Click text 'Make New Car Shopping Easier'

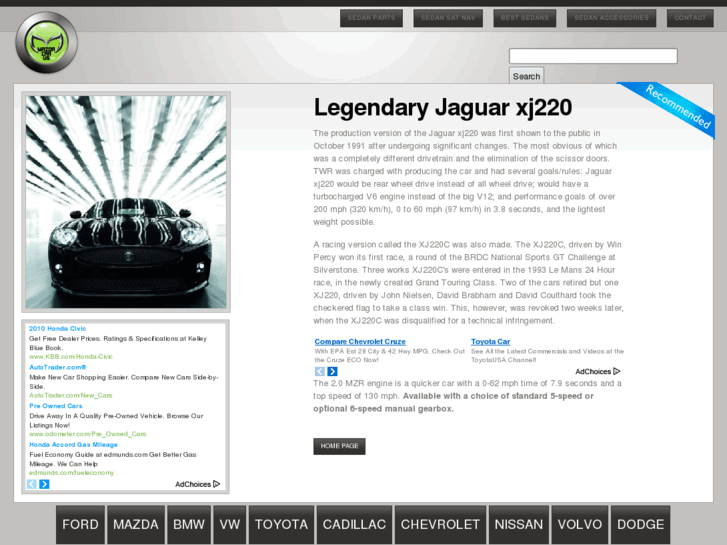pos(78,377)
